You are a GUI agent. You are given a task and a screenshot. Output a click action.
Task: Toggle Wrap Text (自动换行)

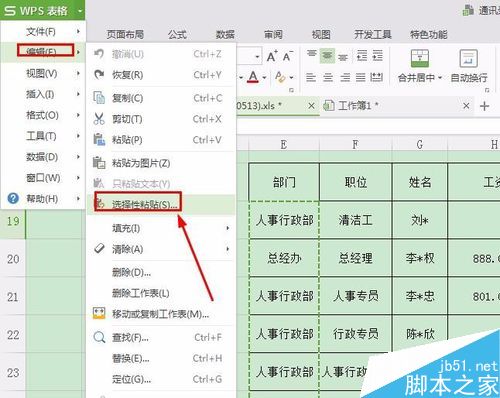468,66
